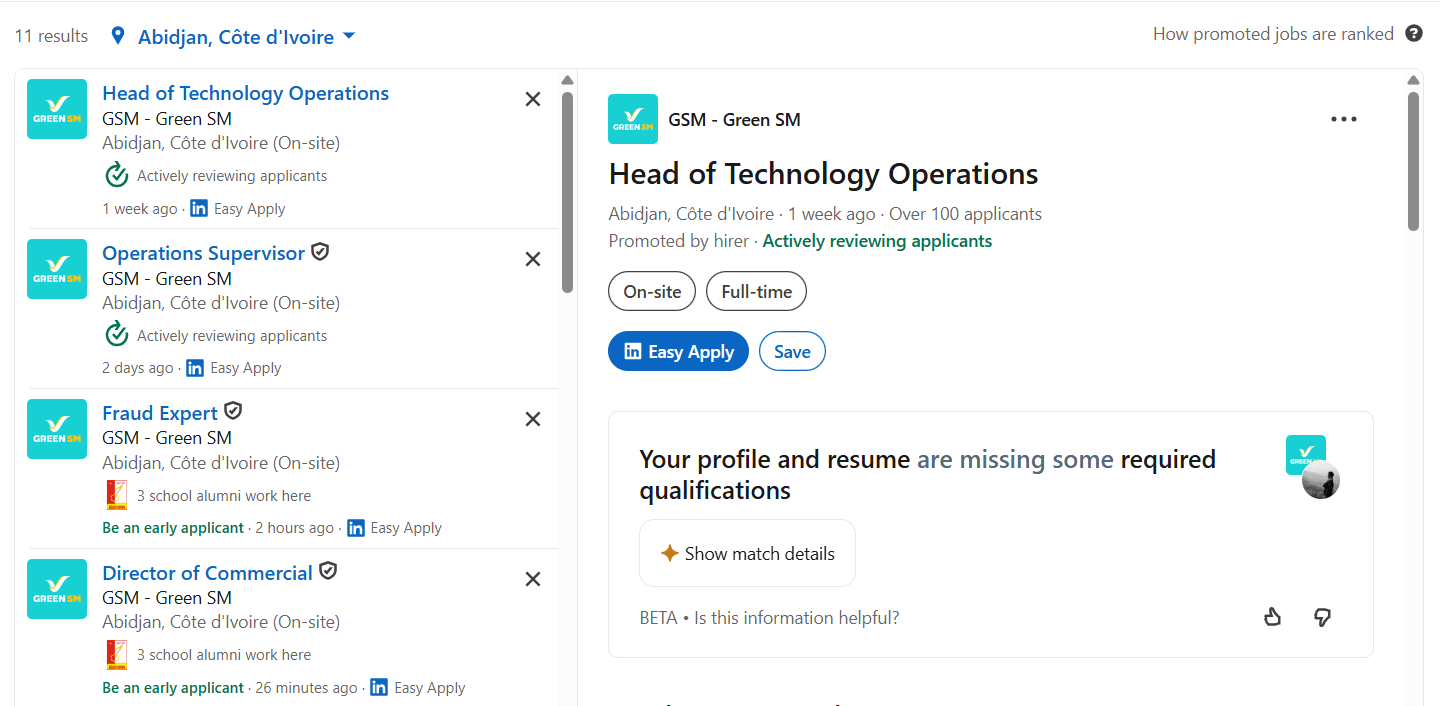Open the Fraud Expert job title link
1440x706 pixels.
[160, 413]
